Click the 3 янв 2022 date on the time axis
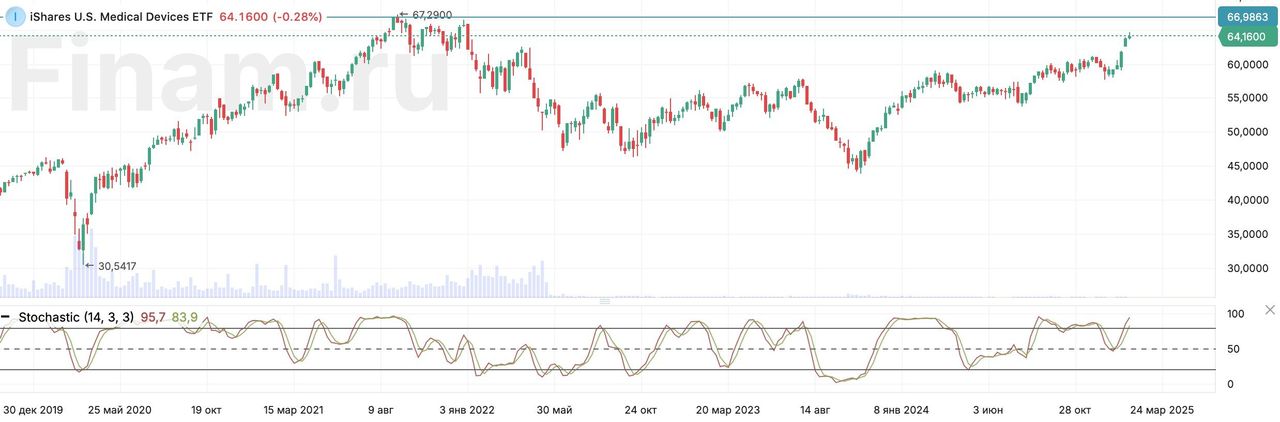The image size is (1280, 422). click(x=467, y=410)
